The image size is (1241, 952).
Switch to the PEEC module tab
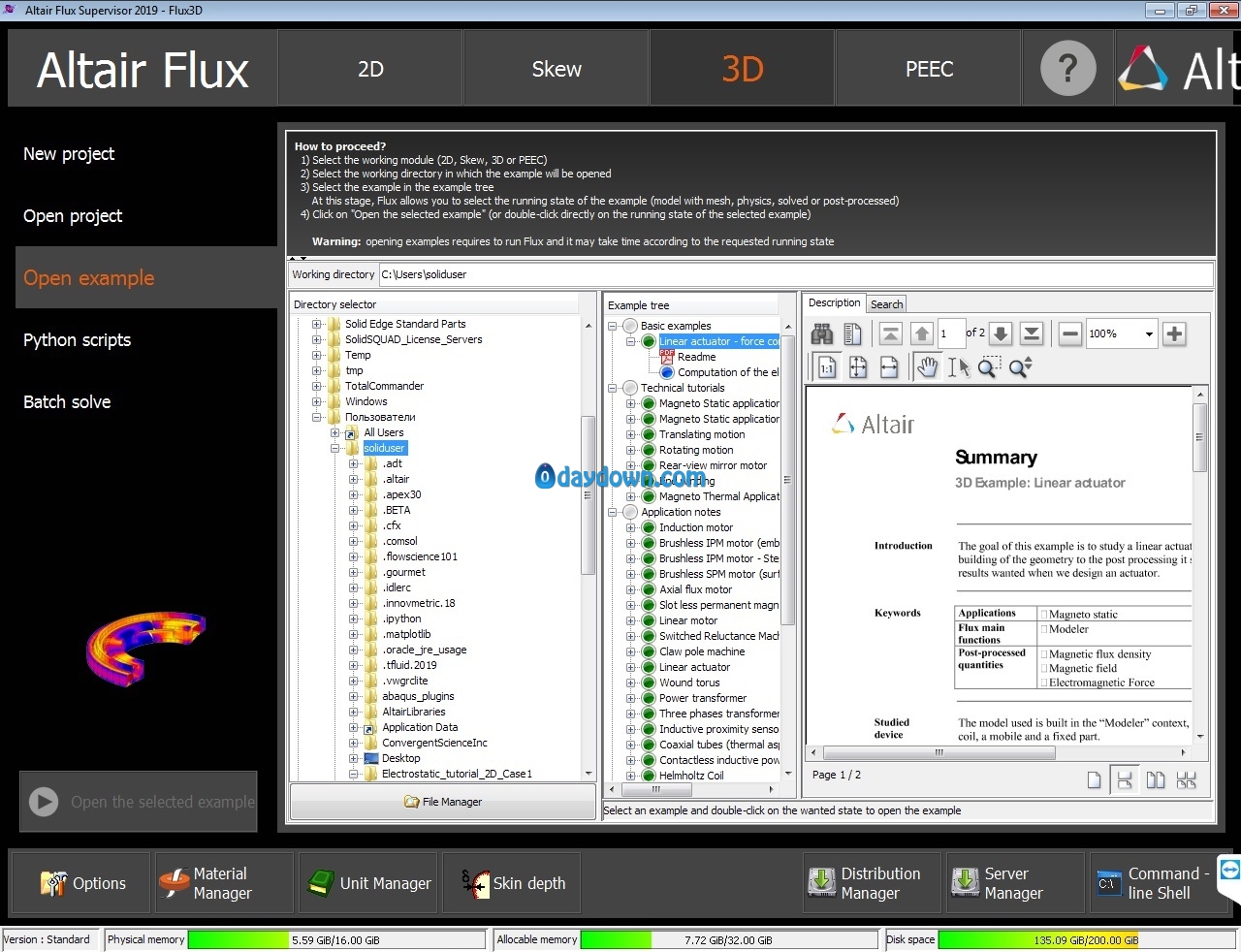click(929, 69)
